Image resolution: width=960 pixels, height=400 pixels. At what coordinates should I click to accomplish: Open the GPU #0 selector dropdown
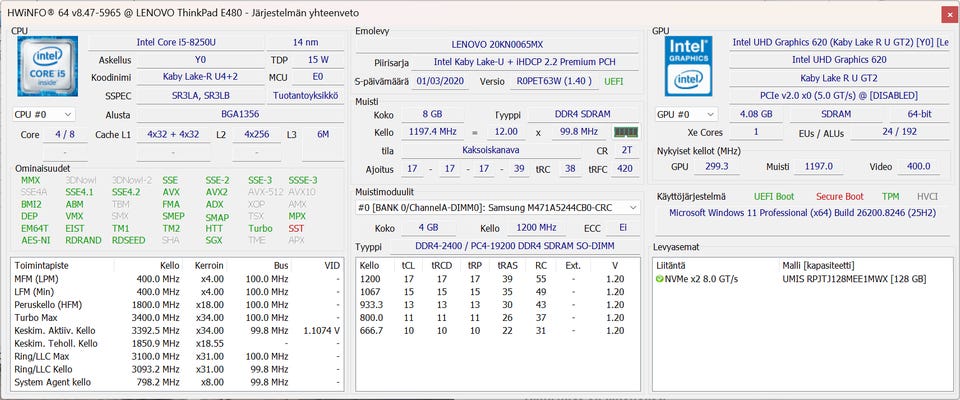[x=686, y=115]
